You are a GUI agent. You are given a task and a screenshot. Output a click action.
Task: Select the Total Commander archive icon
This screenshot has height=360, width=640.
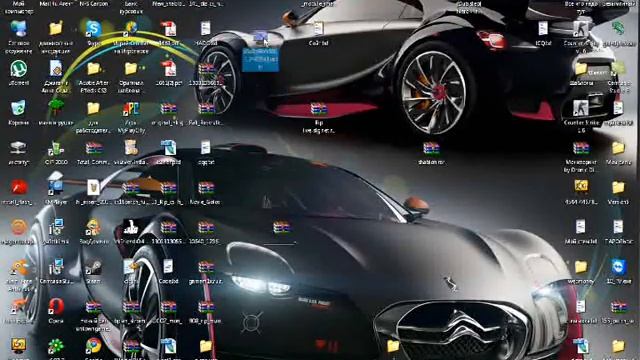93,148
